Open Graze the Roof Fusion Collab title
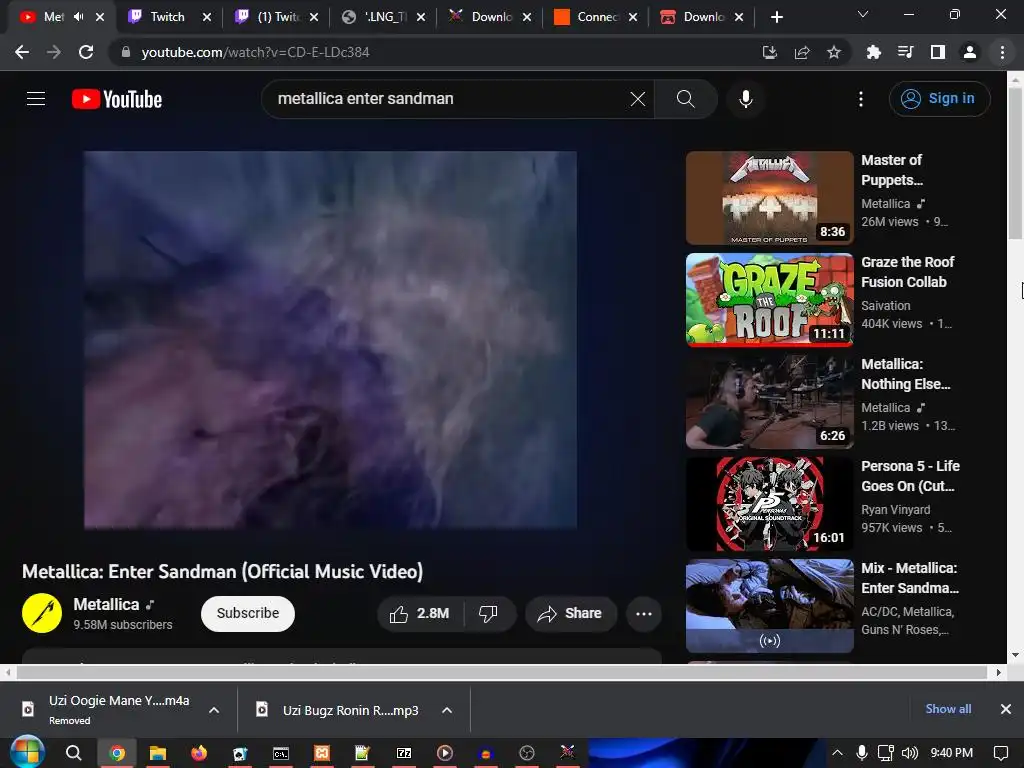Screen dimensions: 1024x768 (908, 272)
